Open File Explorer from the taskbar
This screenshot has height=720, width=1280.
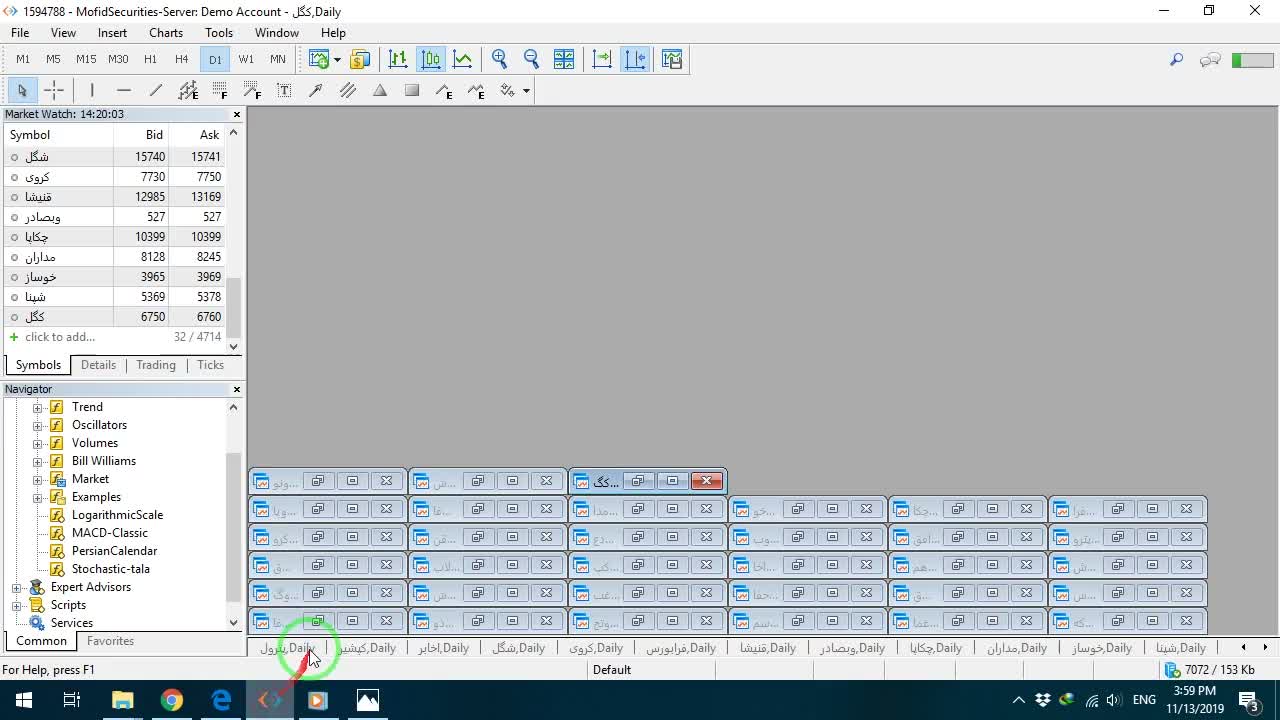122,700
